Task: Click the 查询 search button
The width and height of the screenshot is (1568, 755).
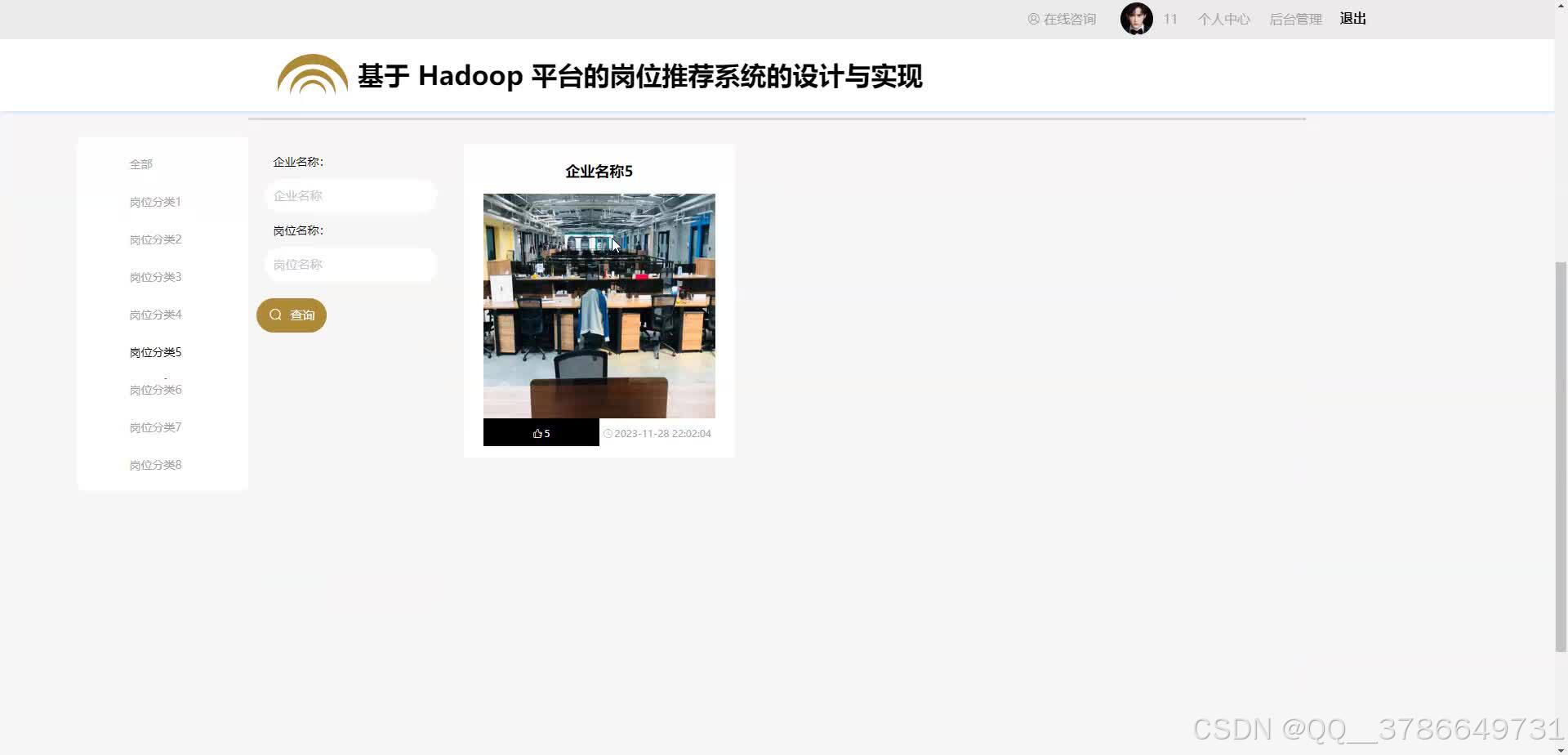Action: (292, 315)
